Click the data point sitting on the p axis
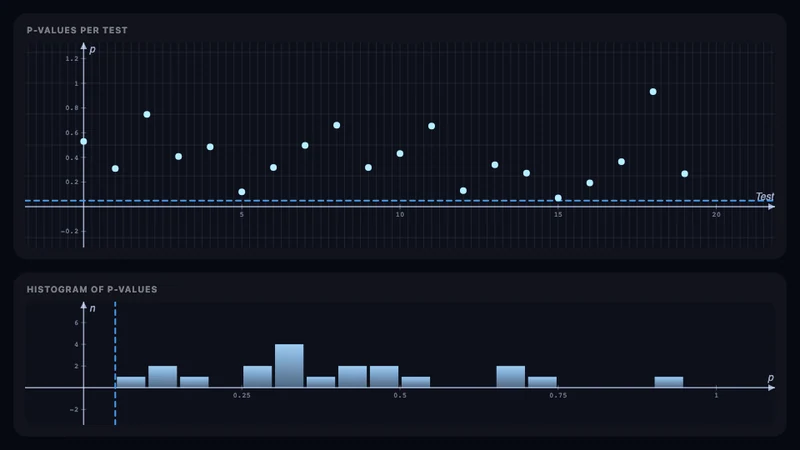 tap(84, 141)
